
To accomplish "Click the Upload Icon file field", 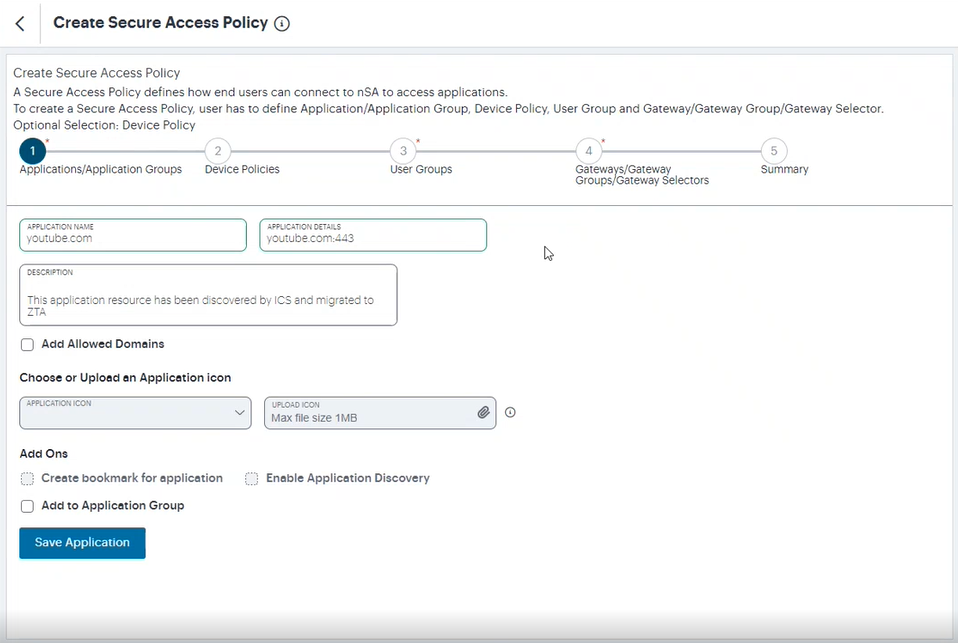I will coord(370,412).
